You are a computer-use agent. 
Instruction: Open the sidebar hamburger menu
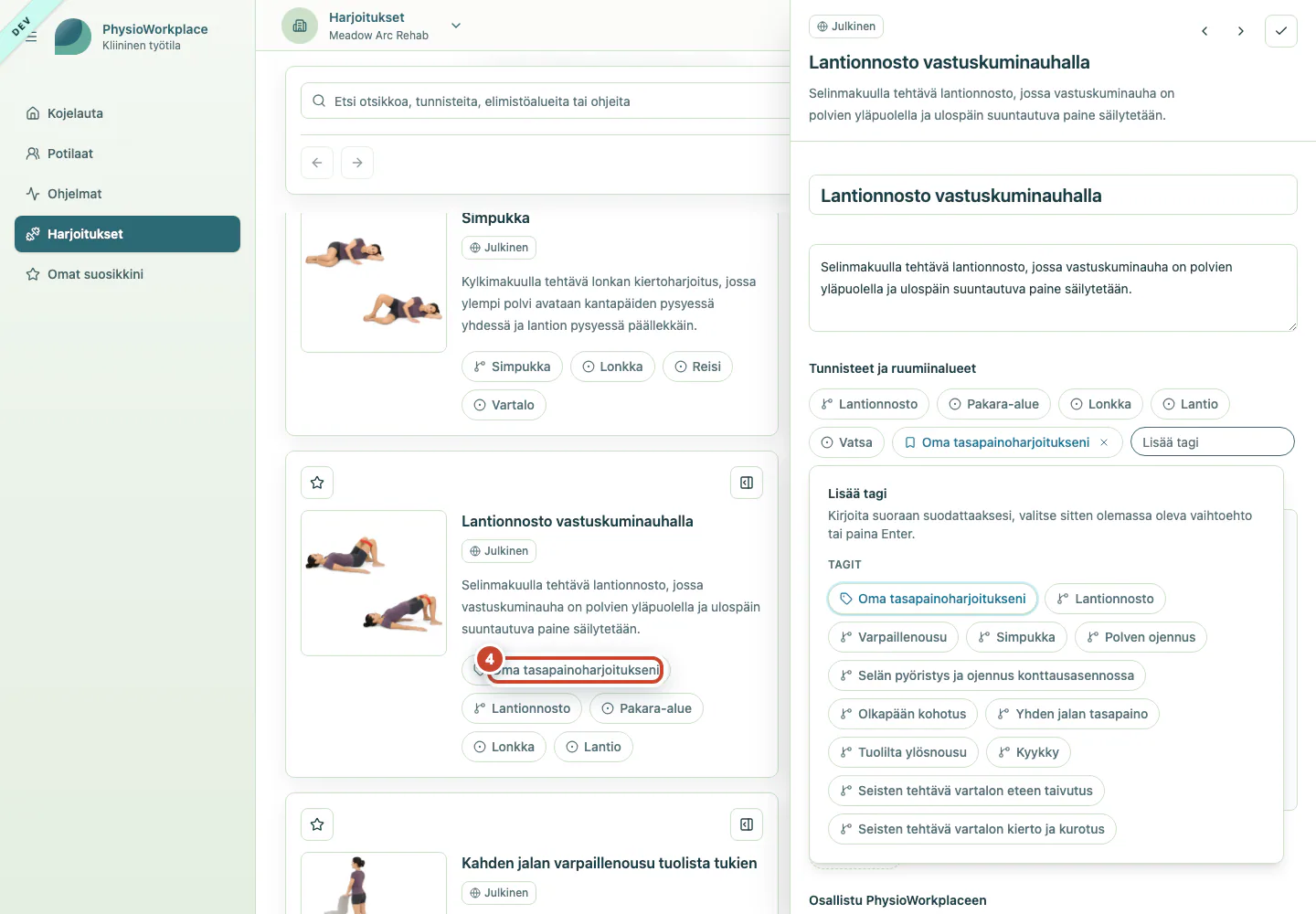31,37
